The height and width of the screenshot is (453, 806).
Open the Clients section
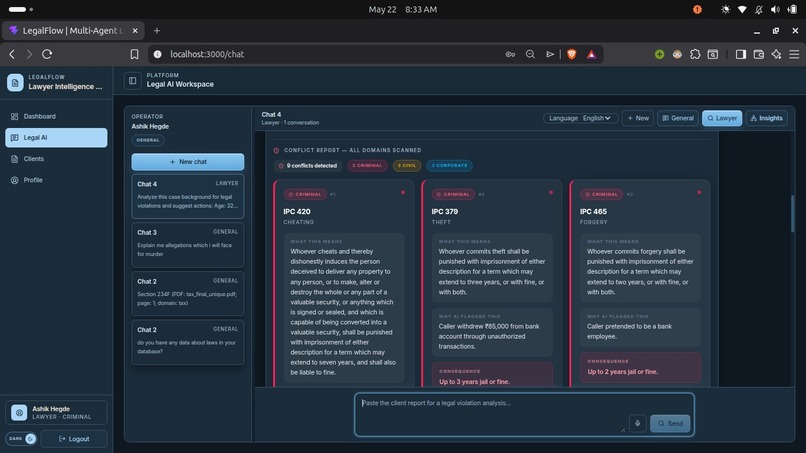56,159
